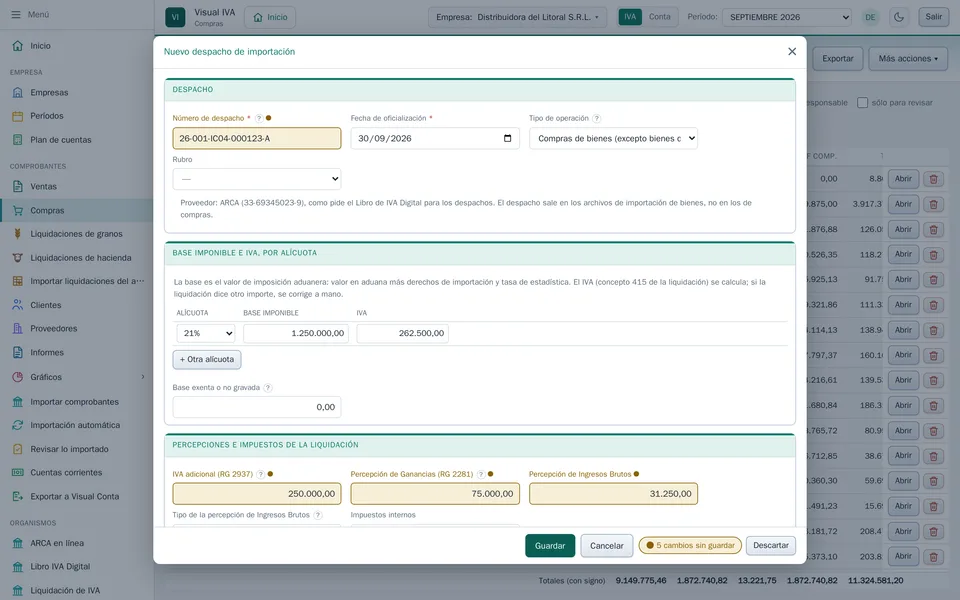Click the Libro IVA Digital icon
This screenshot has width=960, height=600.
click(18, 566)
